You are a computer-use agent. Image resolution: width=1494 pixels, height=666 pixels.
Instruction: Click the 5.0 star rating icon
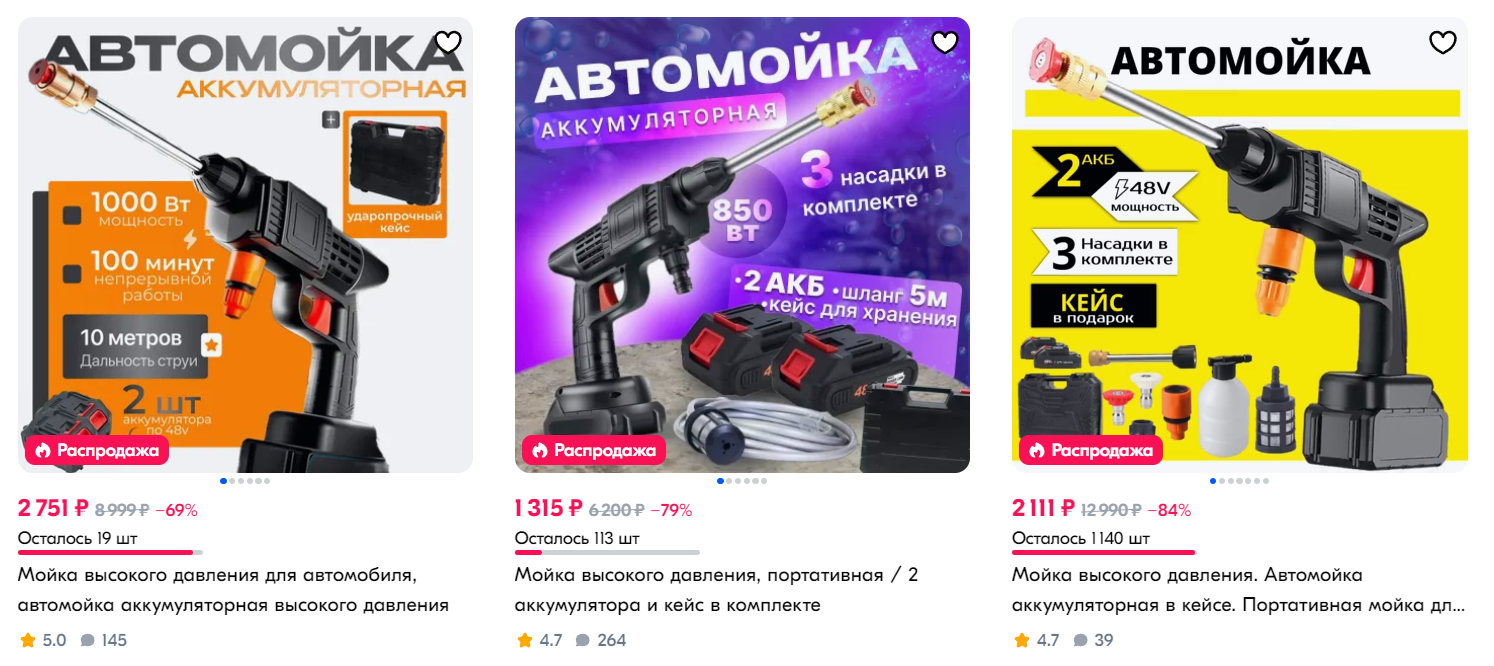point(27,640)
